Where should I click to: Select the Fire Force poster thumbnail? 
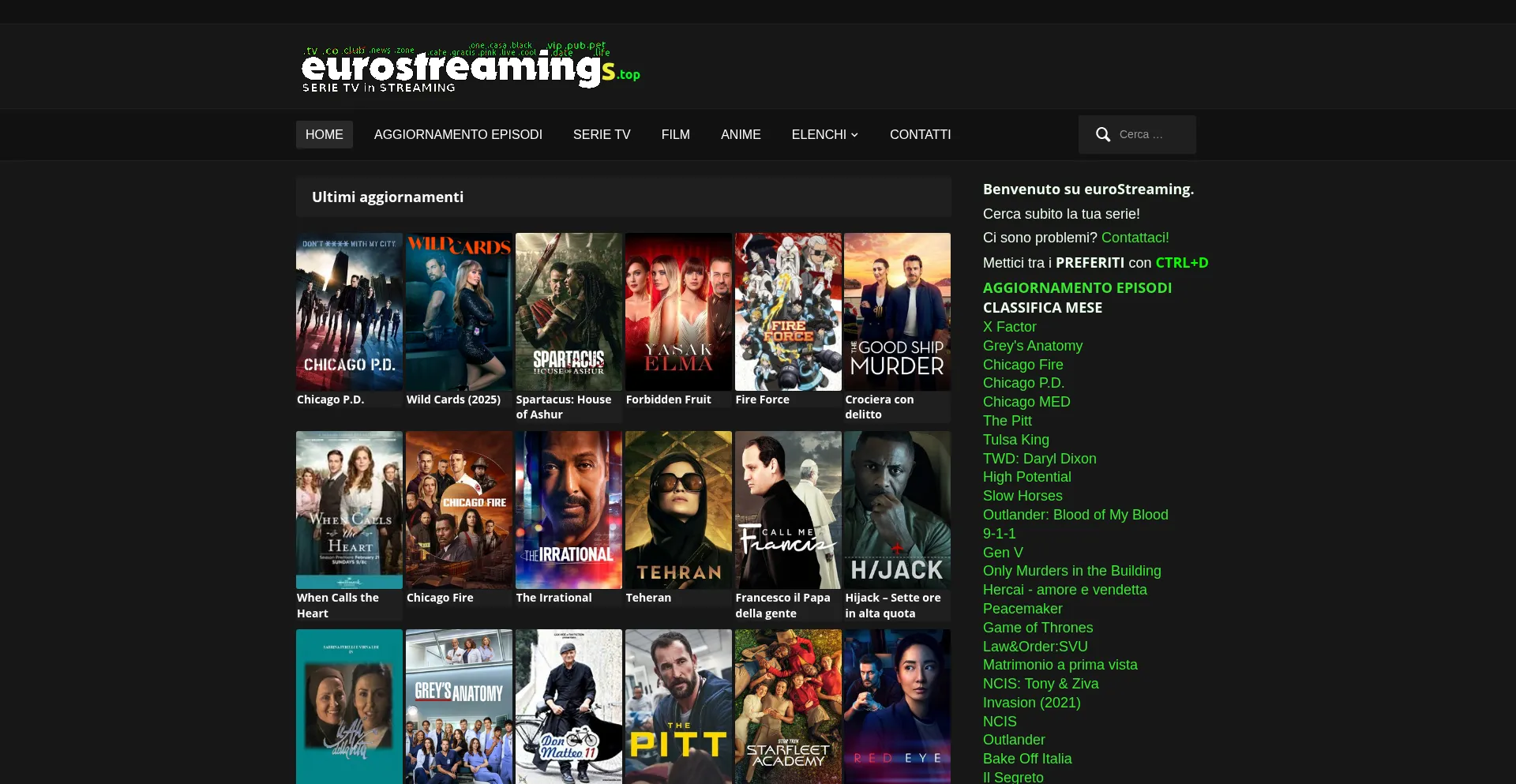788,312
